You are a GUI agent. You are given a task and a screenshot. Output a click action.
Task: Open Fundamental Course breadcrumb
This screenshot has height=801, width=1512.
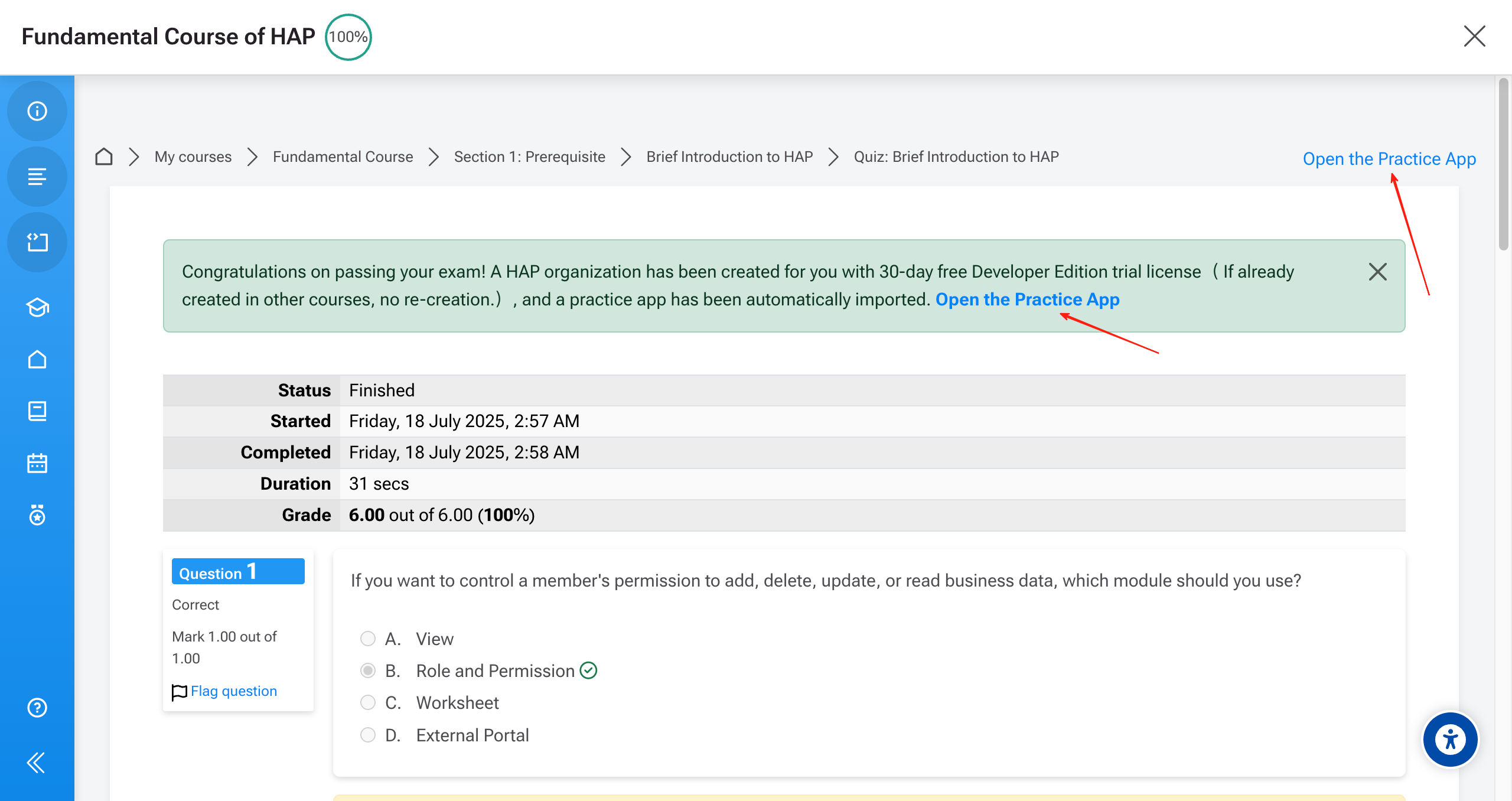(x=343, y=157)
